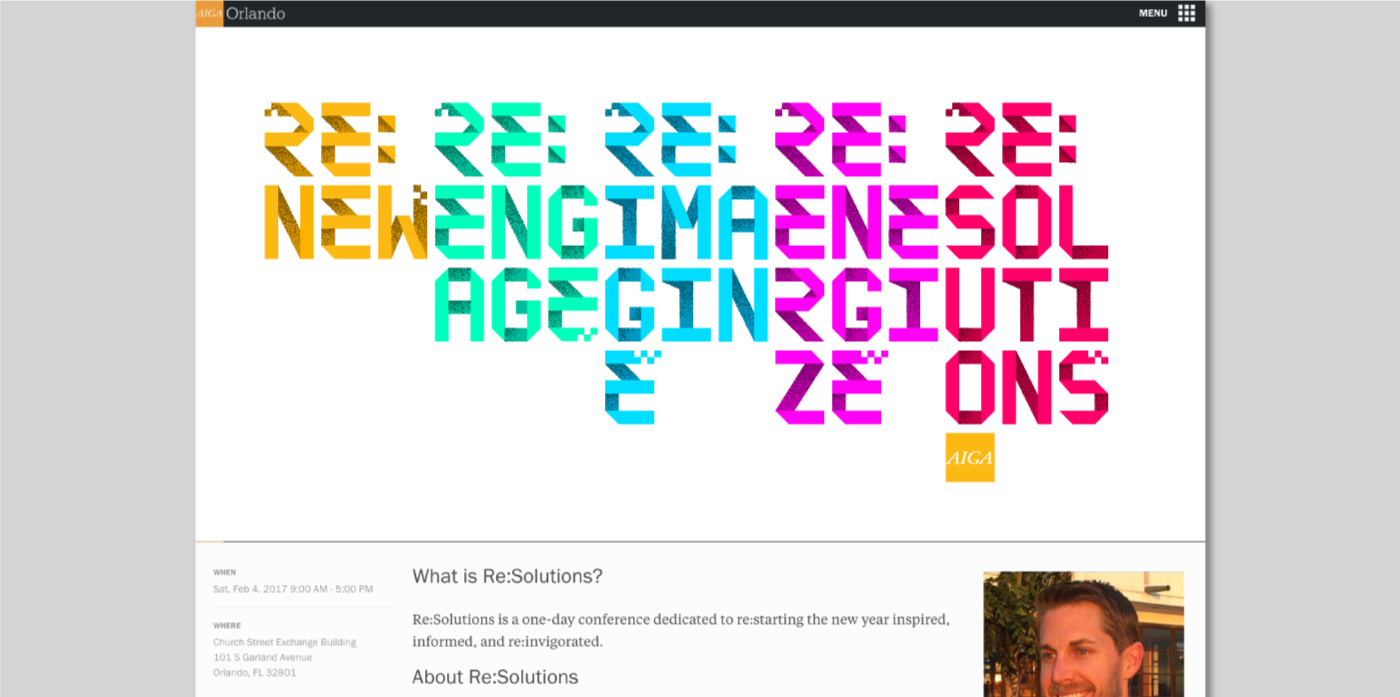Viewport: 1400px width, 697px height.
Task: Select 'About Re:Solutions' heading
Action: (x=495, y=677)
